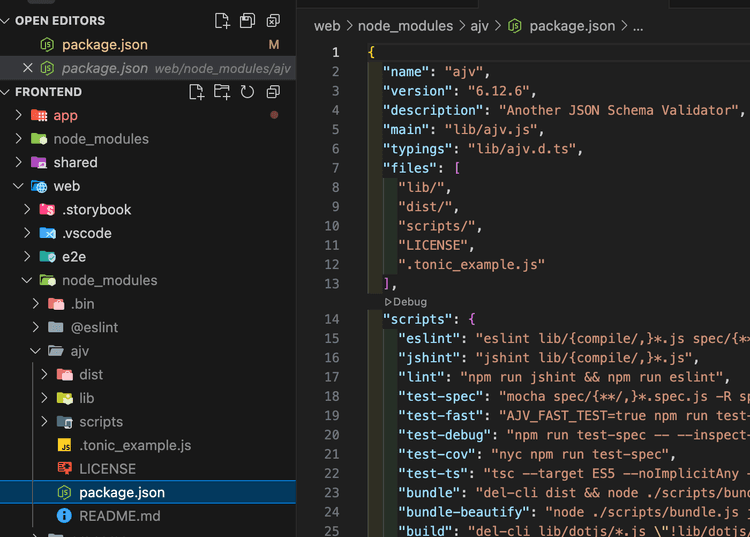This screenshot has height=537, width=750.
Task: Collapse the OPEN EDITORS section
Action: 6,21
